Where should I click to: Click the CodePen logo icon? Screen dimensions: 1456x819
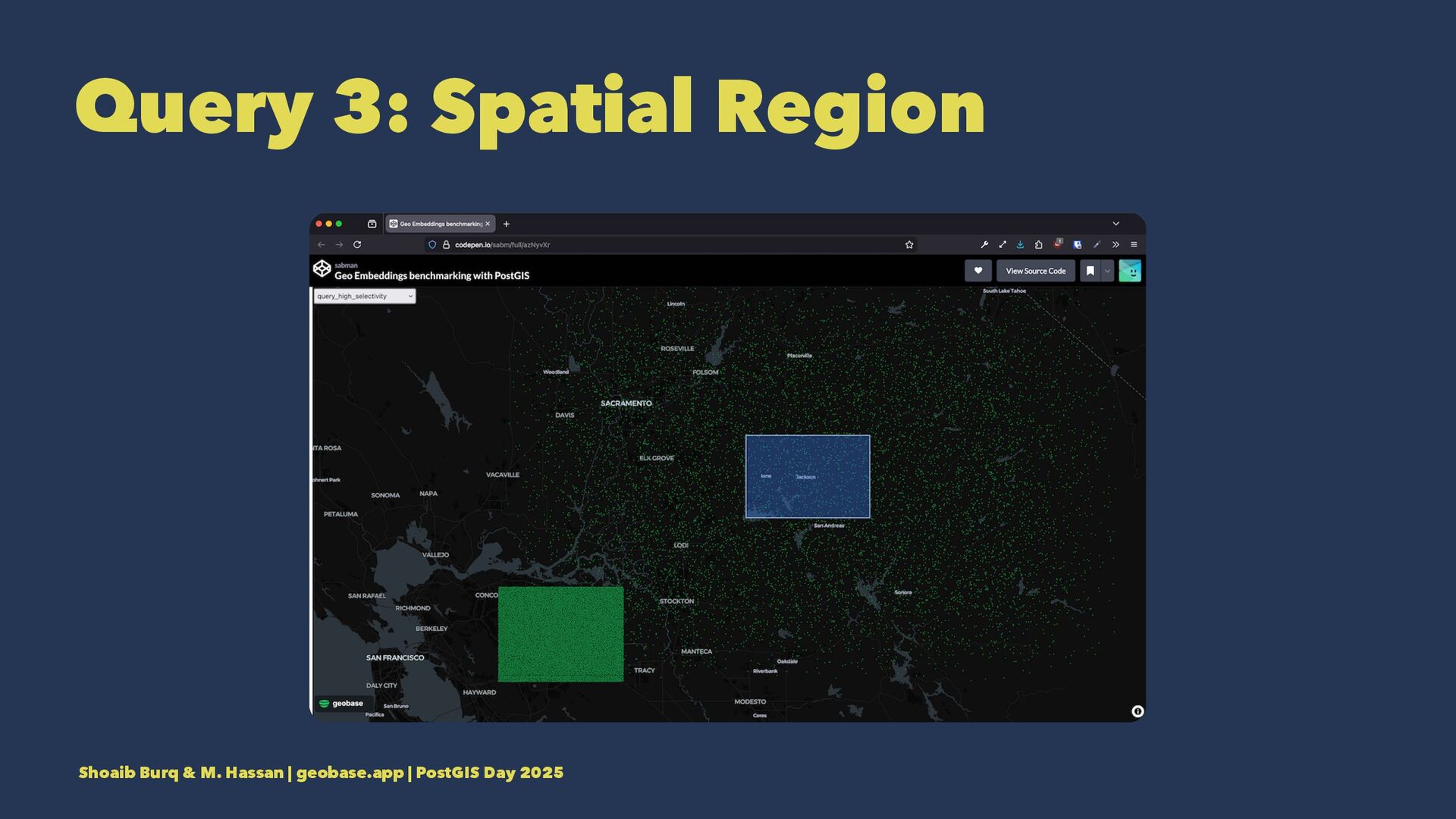click(x=322, y=268)
